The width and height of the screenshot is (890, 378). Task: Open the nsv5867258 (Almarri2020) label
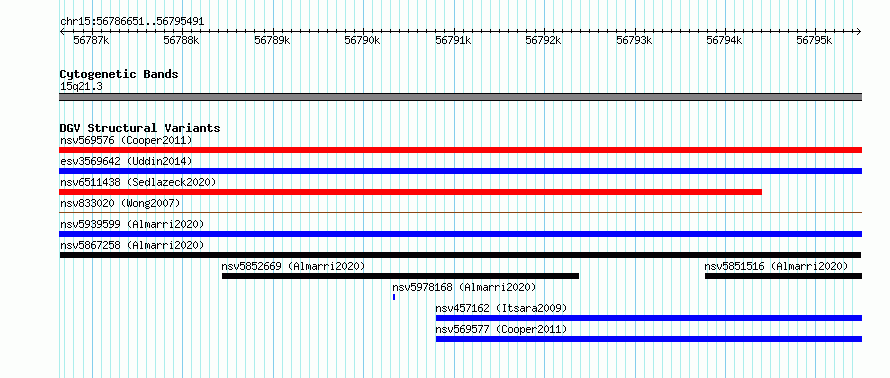(x=132, y=245)
